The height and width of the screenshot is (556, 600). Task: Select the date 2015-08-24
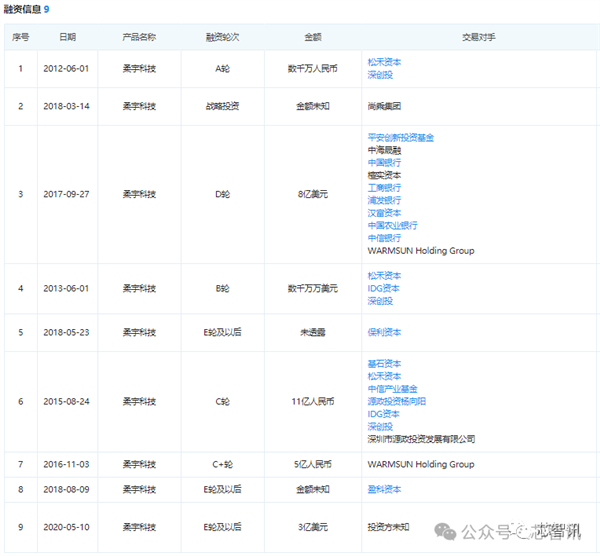(x=66, y=401)
